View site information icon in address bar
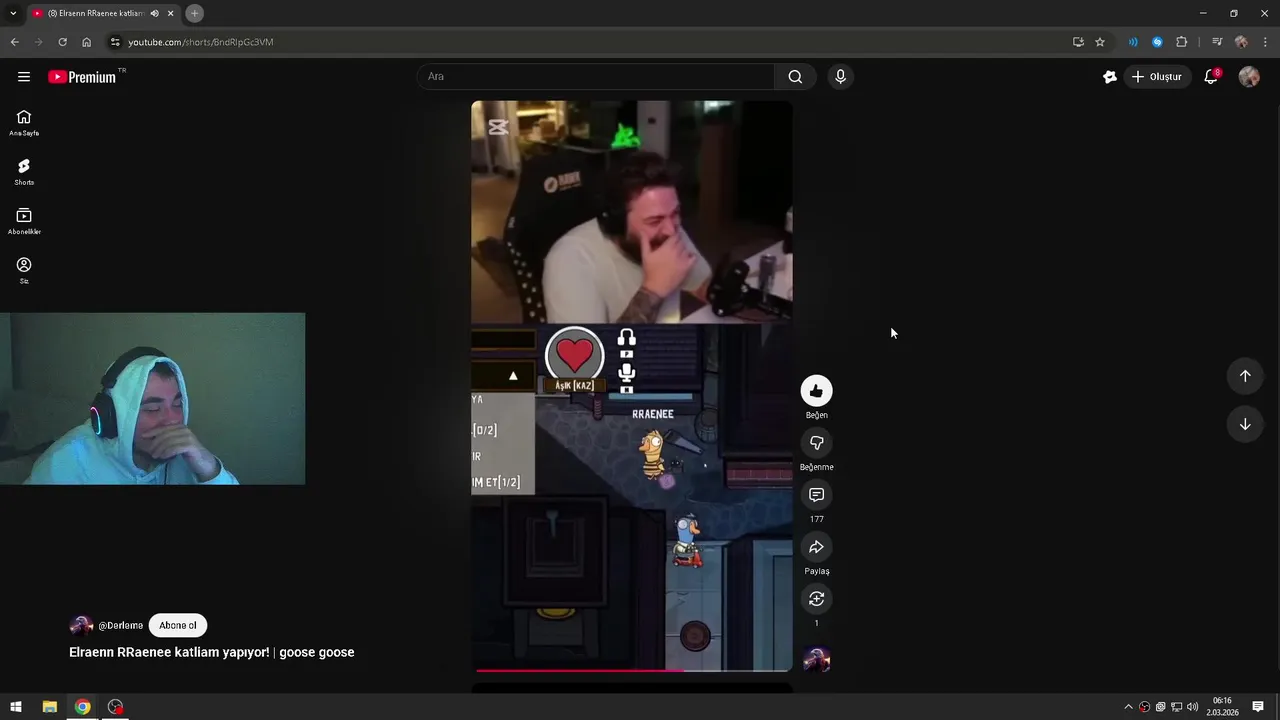1280x720 pixels. coord(115,42)
